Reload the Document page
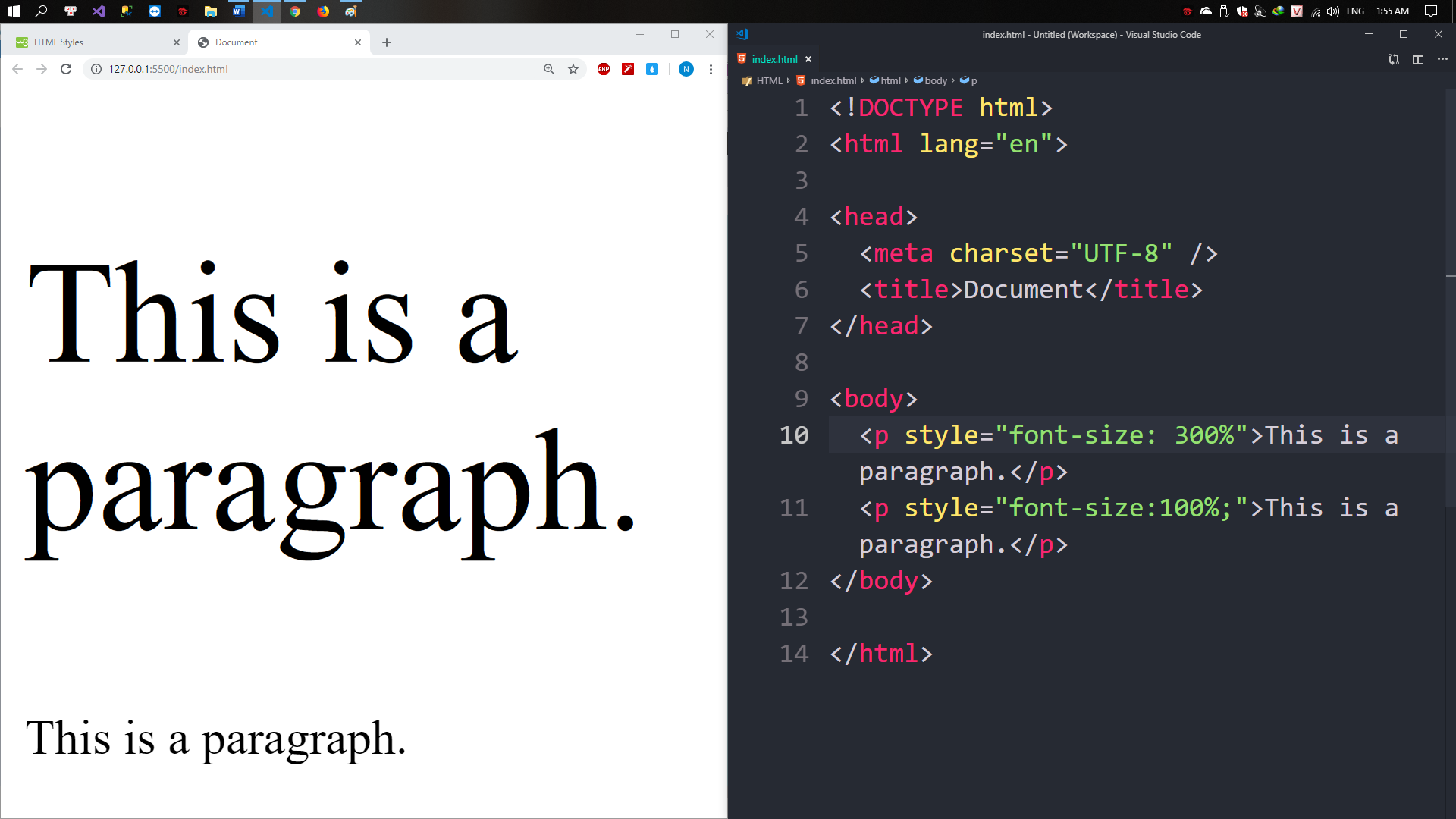1456x819 pixels. 66,69
